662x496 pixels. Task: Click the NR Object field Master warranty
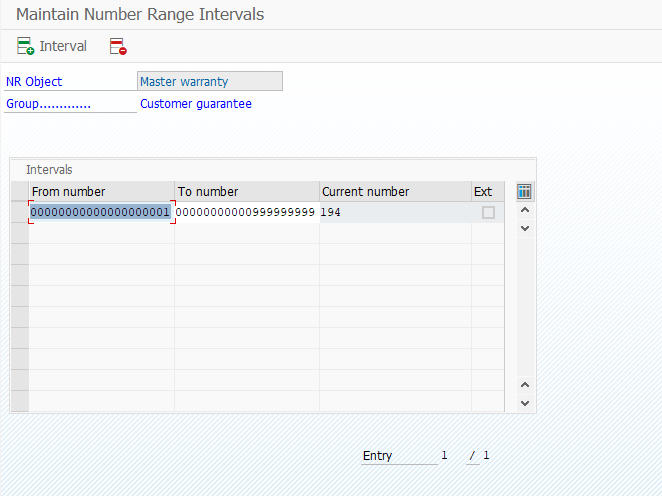(210, 81)
